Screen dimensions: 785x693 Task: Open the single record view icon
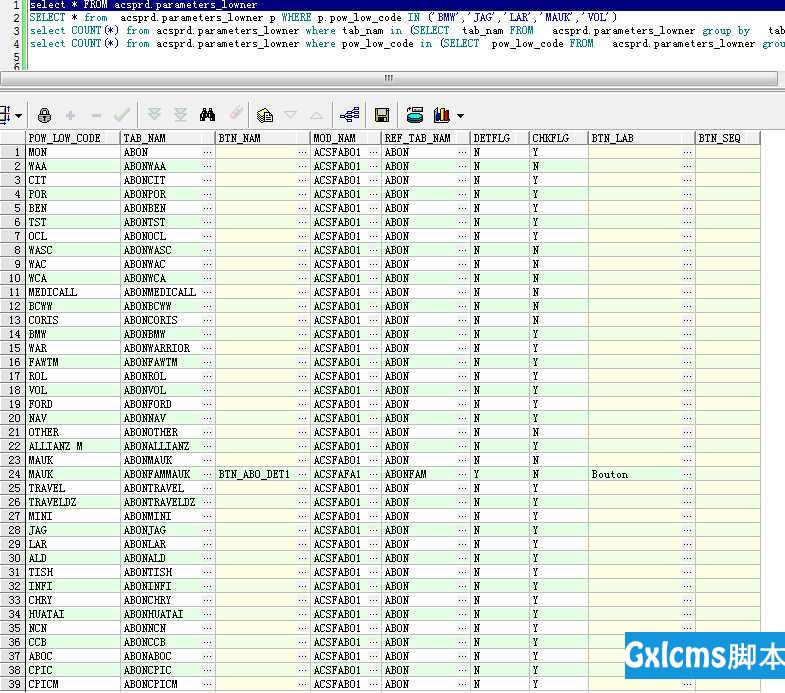[264, 115]
